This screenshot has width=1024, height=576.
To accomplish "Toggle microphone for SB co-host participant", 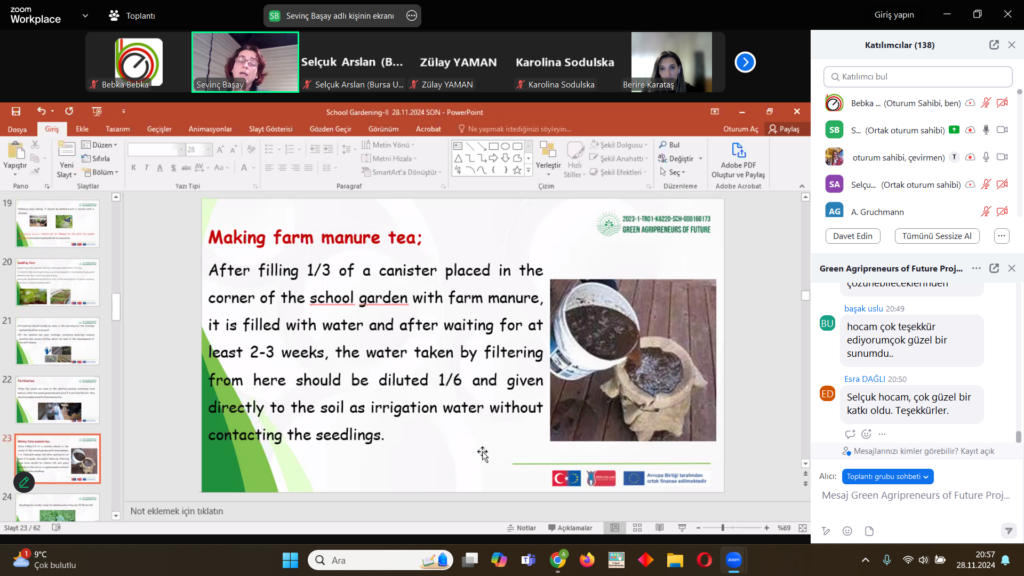I will pos(986,129).
